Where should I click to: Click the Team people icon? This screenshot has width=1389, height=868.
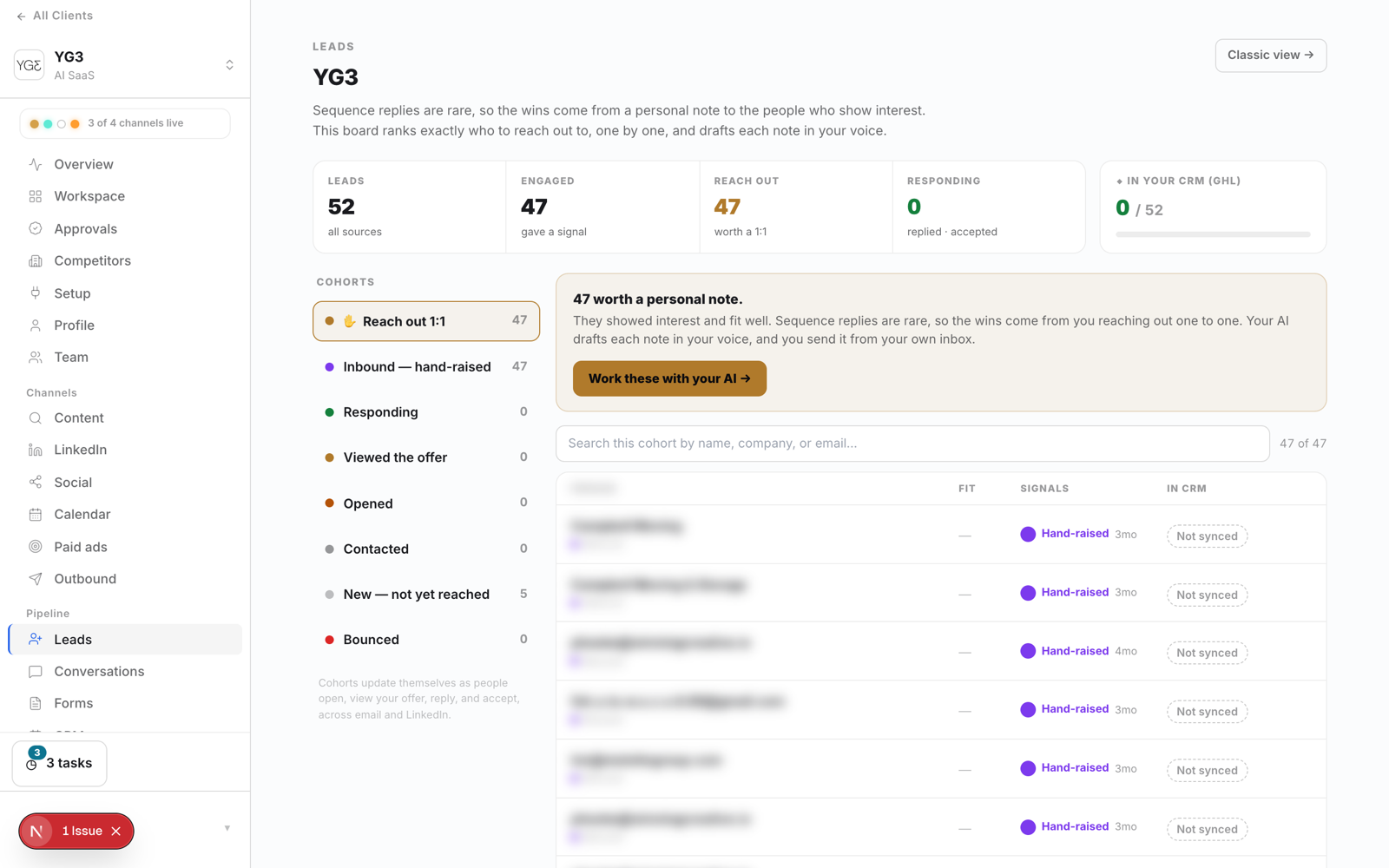[x=36, y=357]
